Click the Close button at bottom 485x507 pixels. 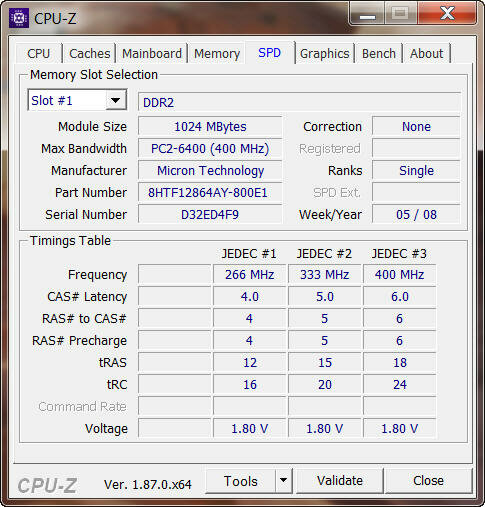click(x=428, y=481)
